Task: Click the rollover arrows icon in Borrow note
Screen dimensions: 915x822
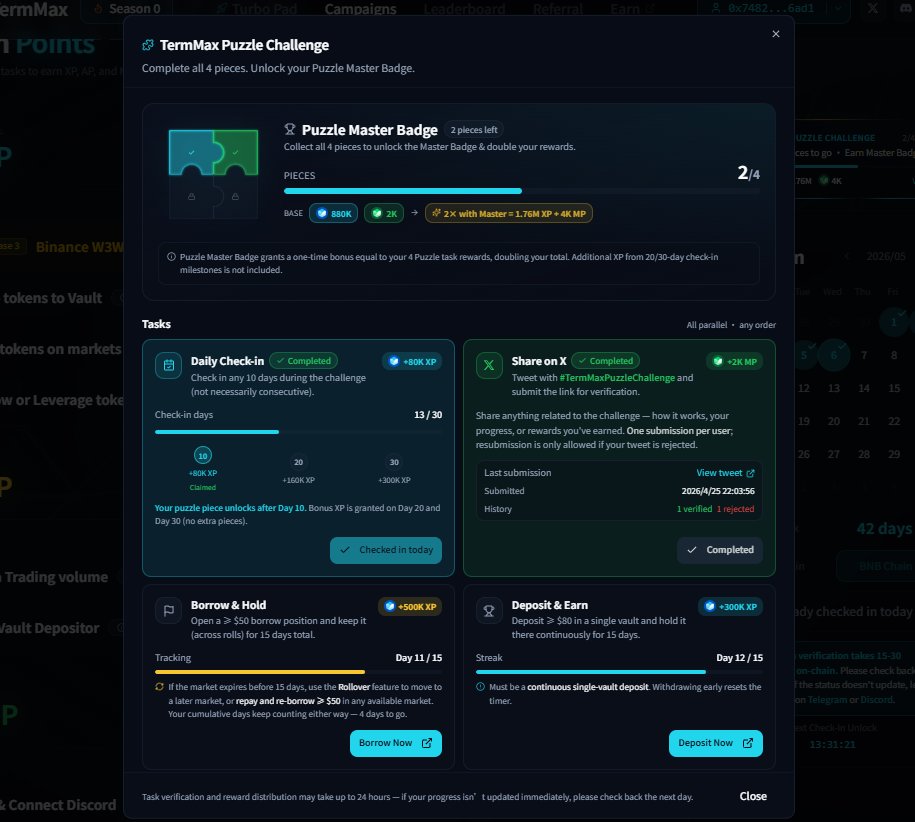Action: point(159,687)
